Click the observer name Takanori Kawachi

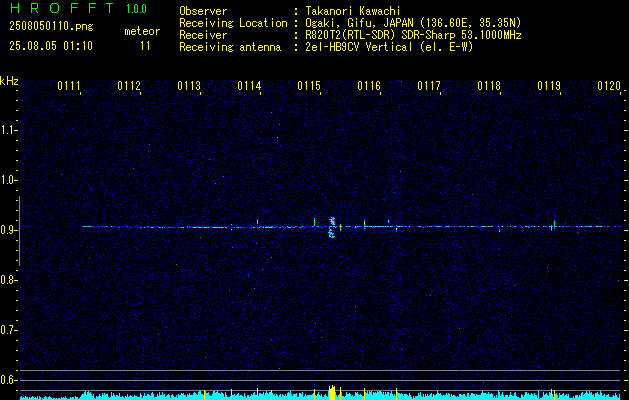(353, 11)
